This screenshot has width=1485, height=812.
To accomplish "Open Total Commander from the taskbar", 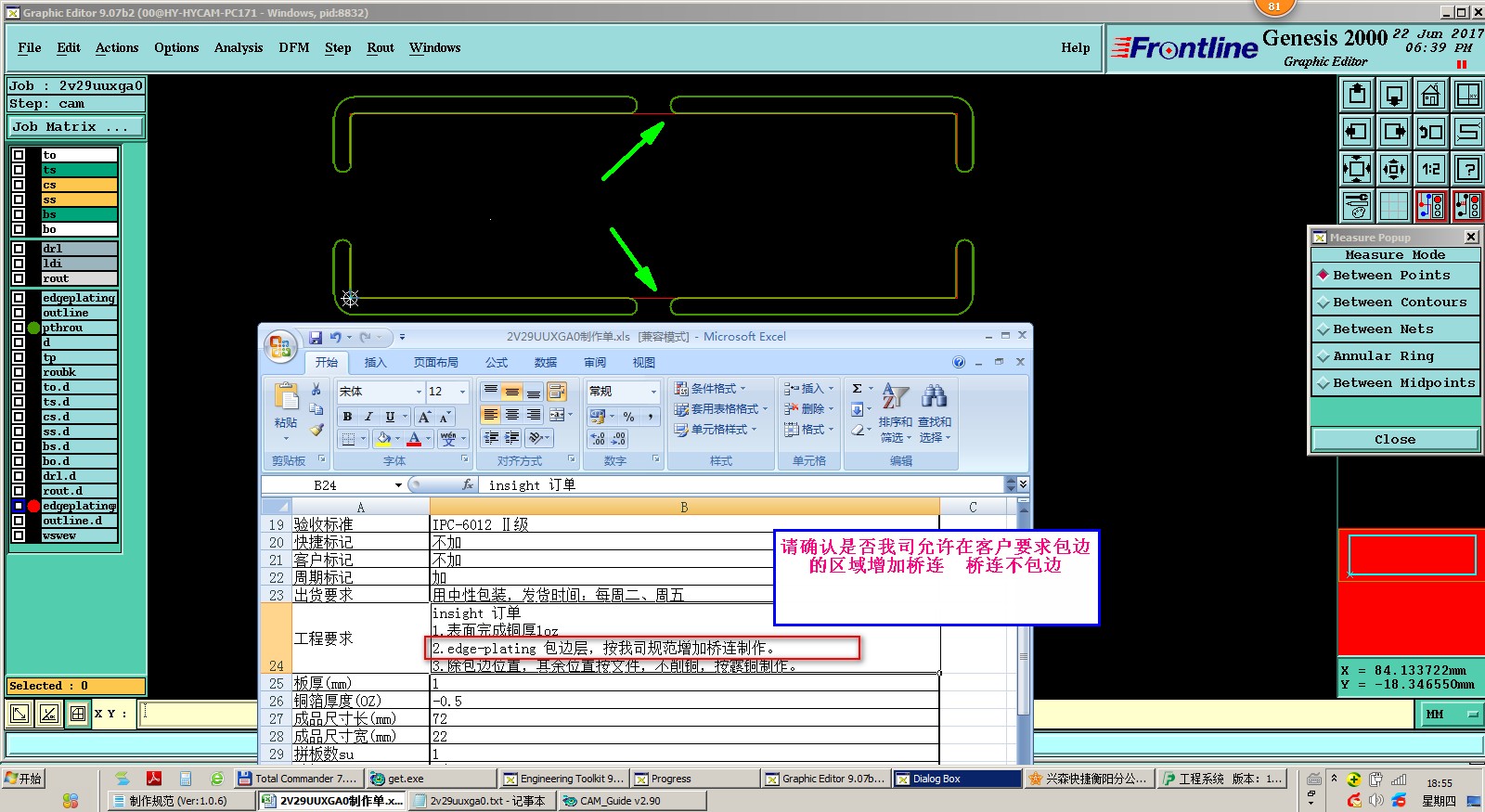I will (299, 779).
